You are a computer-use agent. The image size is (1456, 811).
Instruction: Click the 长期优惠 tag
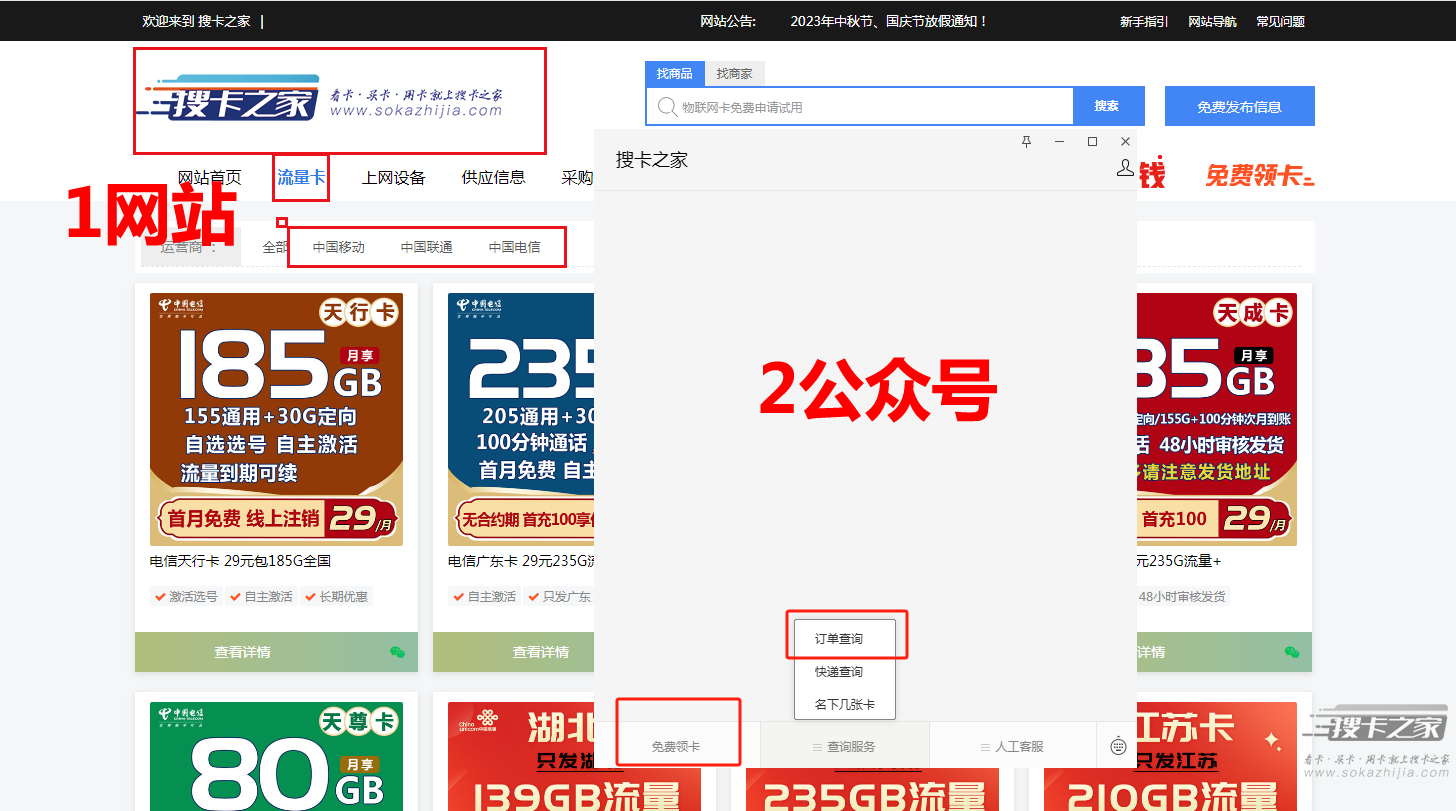(336, 596)
